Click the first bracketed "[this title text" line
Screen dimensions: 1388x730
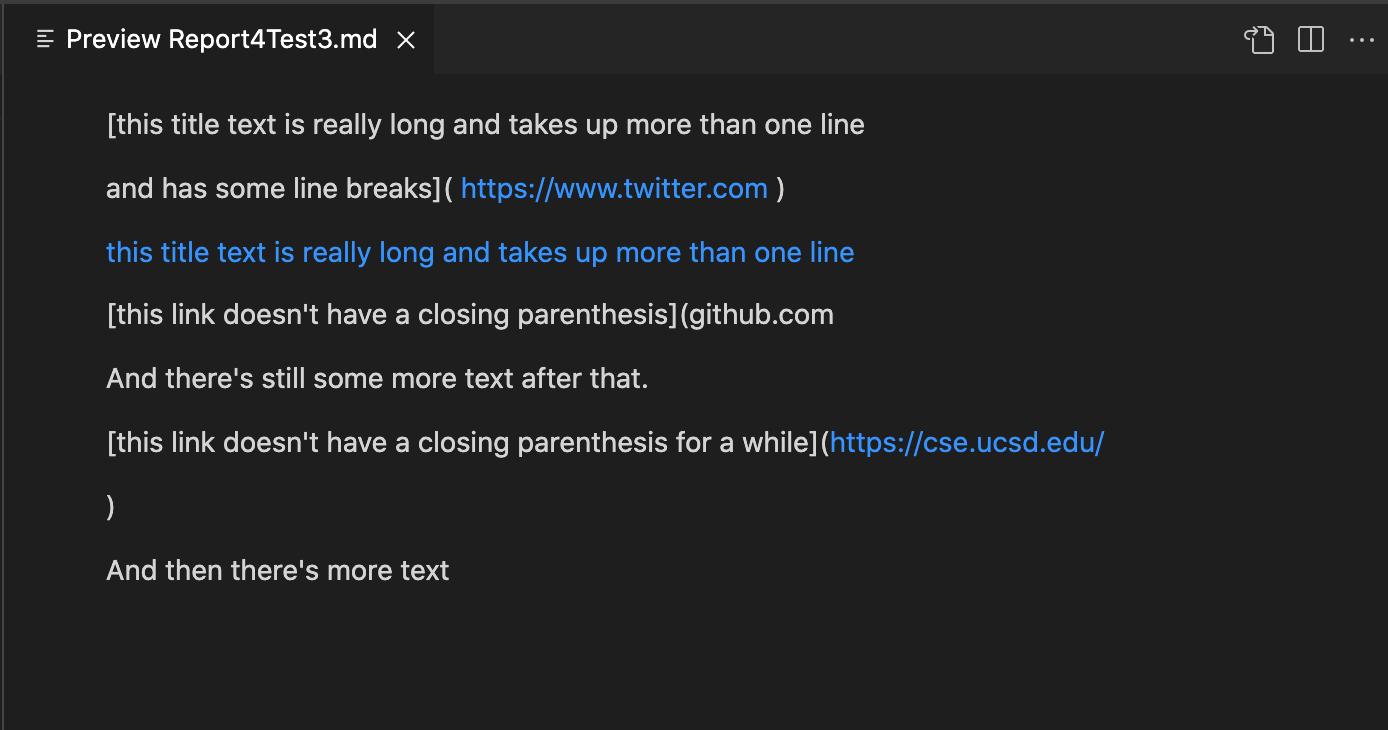click(x=485, y=126)
